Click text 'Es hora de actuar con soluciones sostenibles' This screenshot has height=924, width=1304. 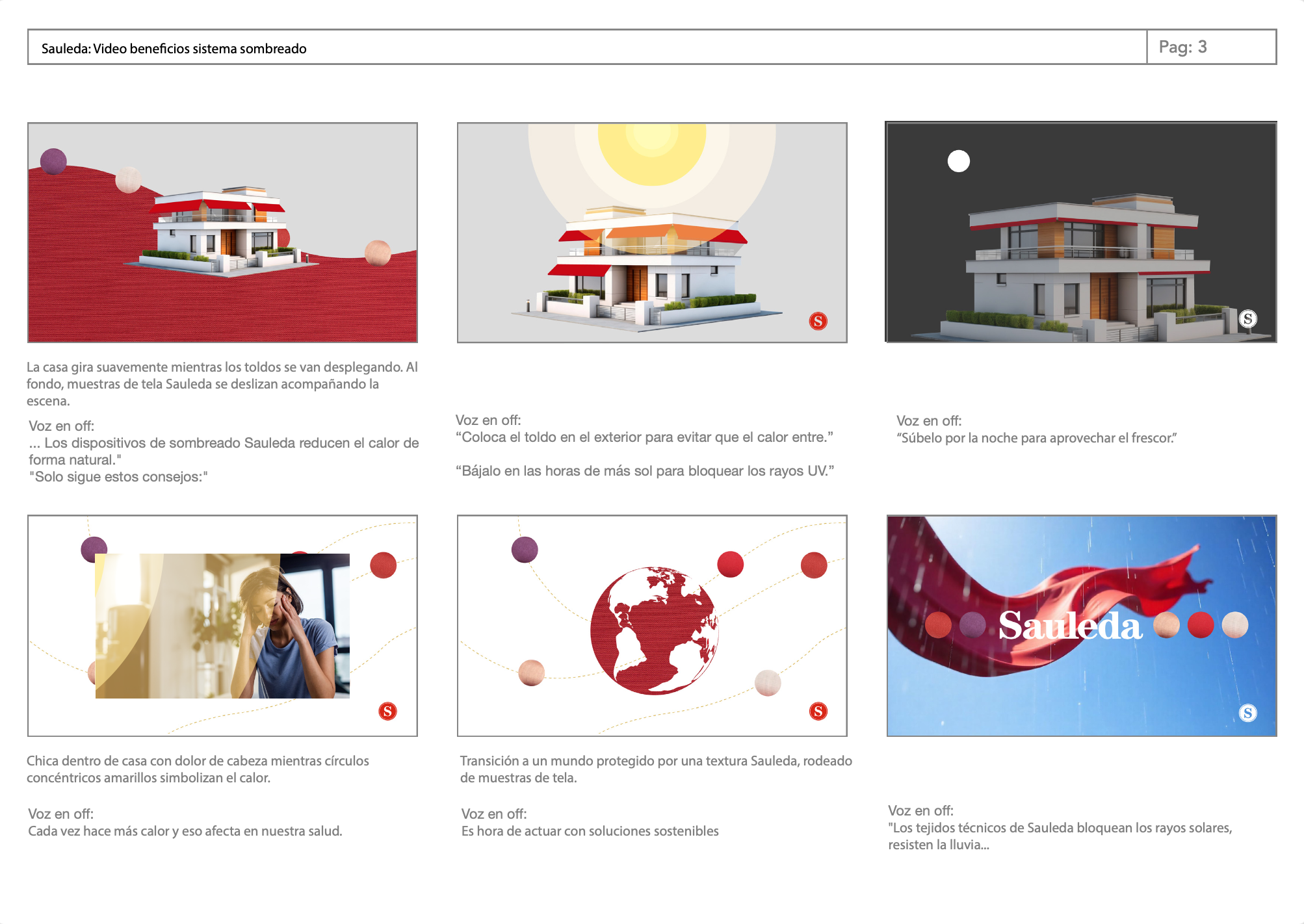[590, 831]
